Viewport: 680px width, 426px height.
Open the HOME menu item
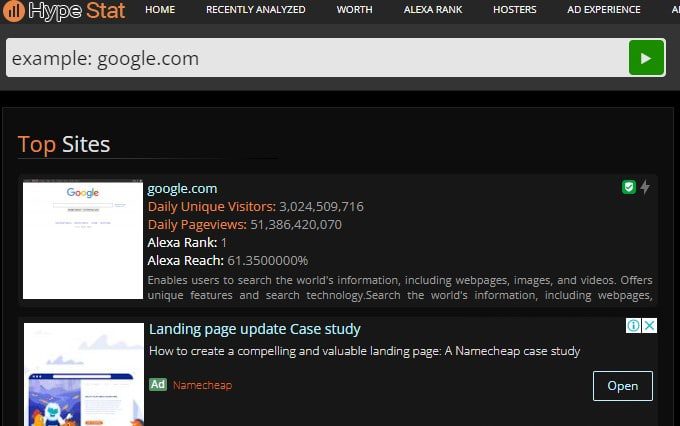tap(160, 10)
